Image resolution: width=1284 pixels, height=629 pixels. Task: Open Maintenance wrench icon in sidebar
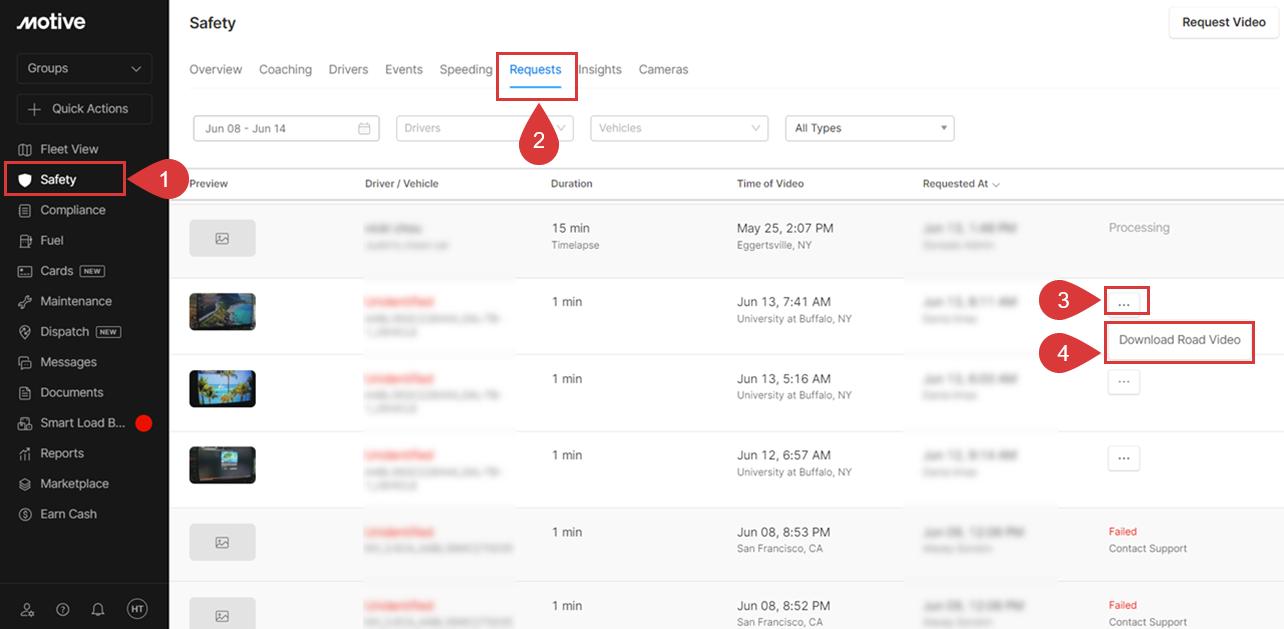pos(26,302)
